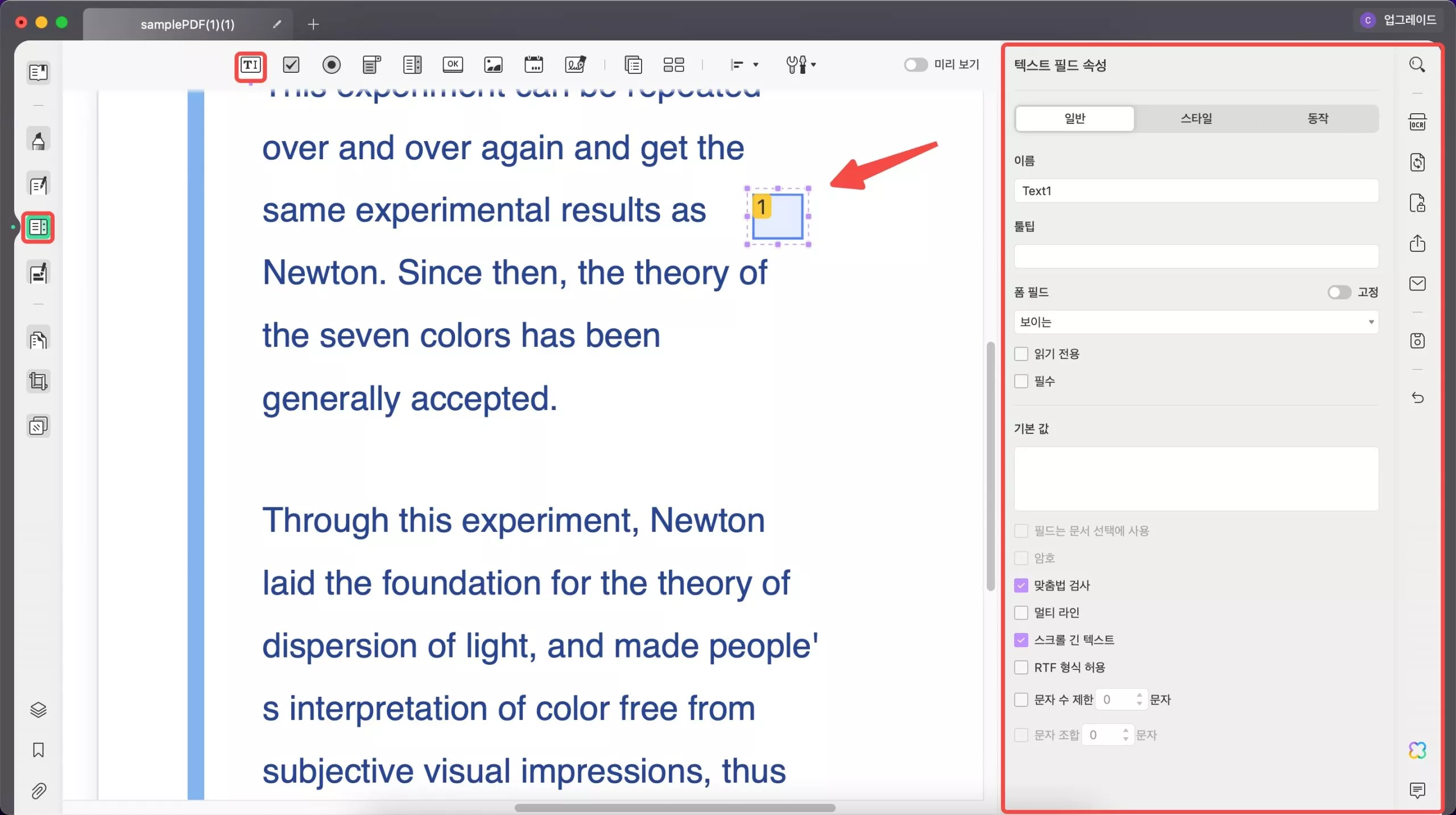Click the horizontal document scrollbar
The width and height of the screenshot is (1456, 815).
pyautogui.click(x=675, y=808)
